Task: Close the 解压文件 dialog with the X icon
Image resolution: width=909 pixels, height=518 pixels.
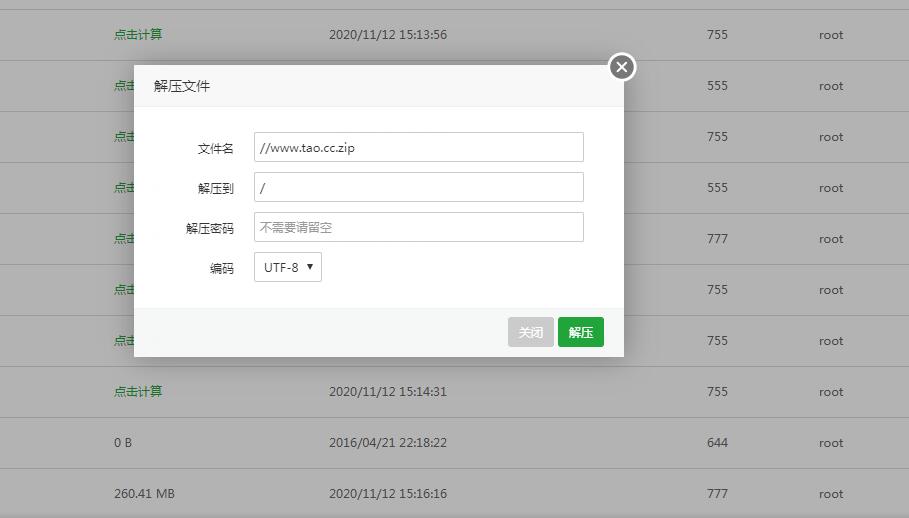Action: point(622,67)
